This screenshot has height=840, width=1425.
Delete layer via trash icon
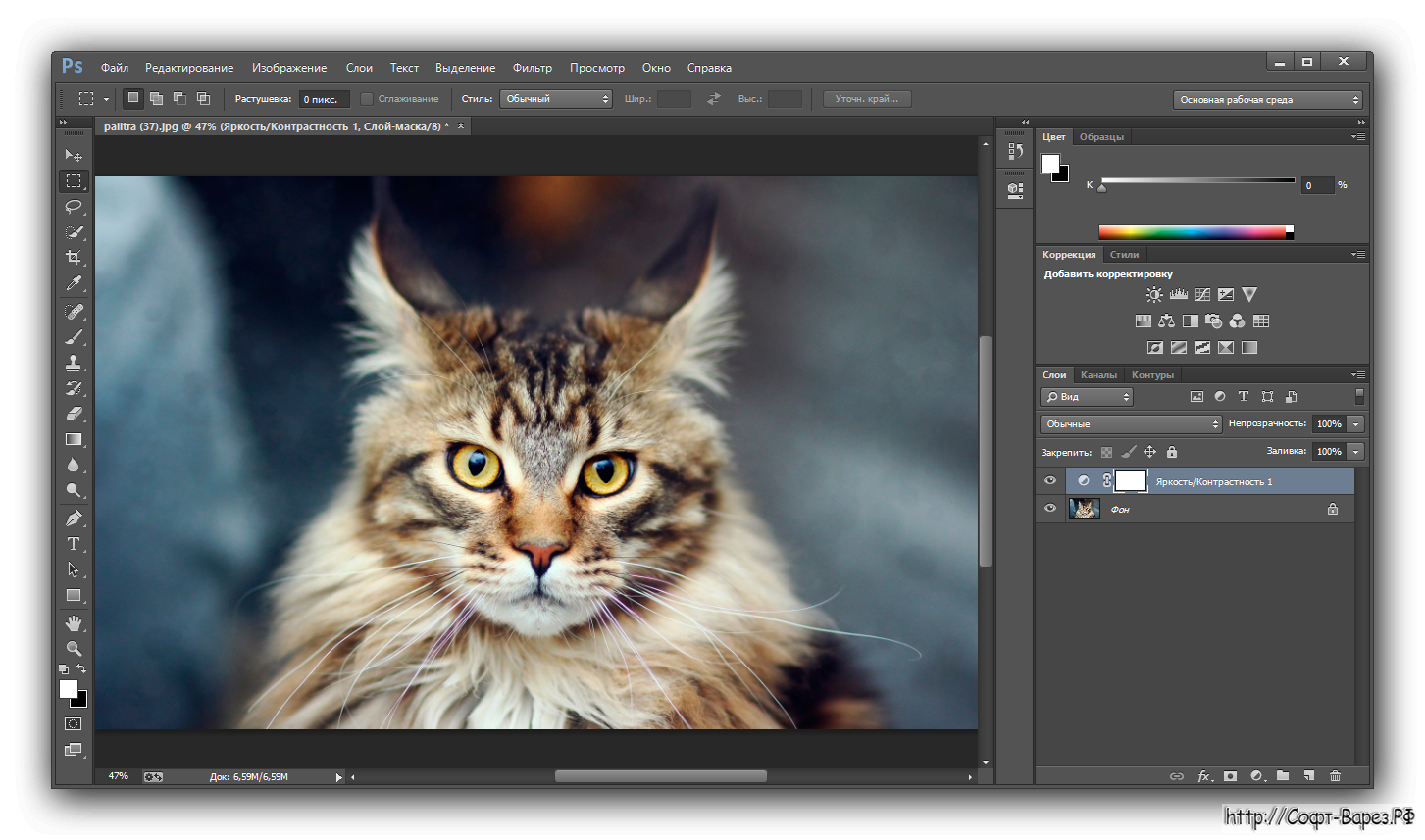click(1335, 775)
